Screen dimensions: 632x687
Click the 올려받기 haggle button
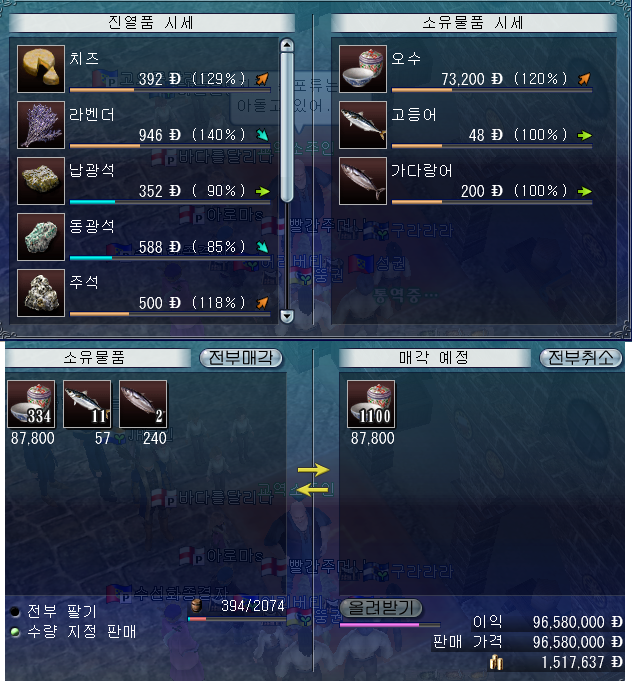pyautogui.click(x=380, y=608)
